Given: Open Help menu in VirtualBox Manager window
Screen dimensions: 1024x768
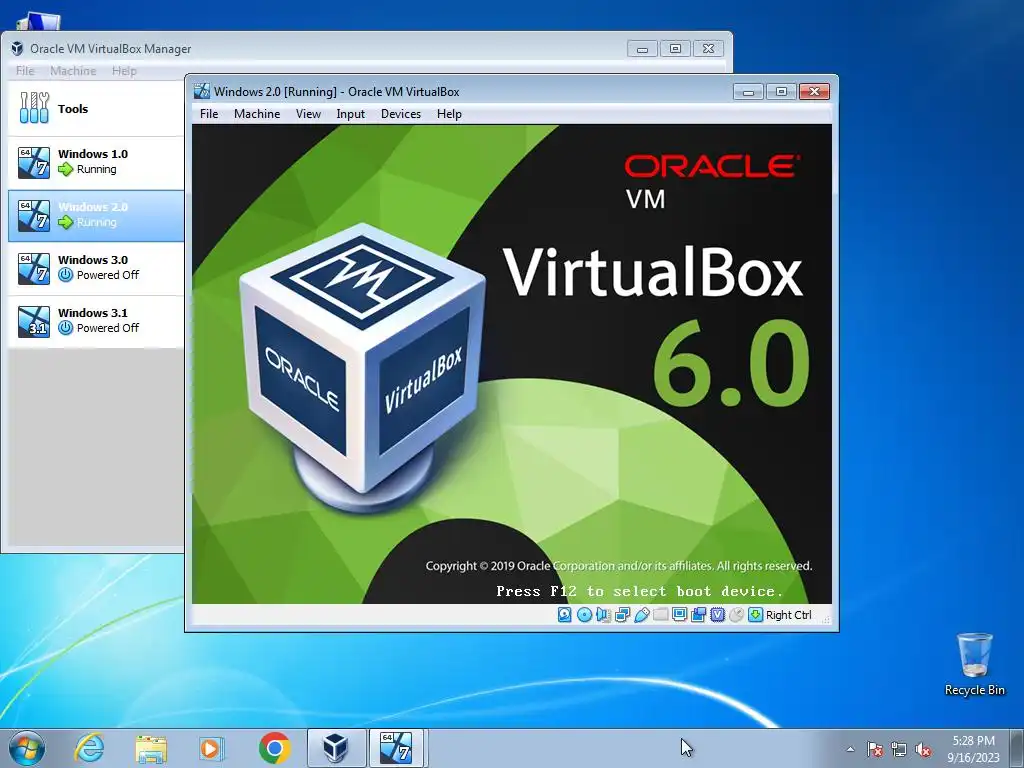Looking at the screenshot, I should (x=124, y=71).
